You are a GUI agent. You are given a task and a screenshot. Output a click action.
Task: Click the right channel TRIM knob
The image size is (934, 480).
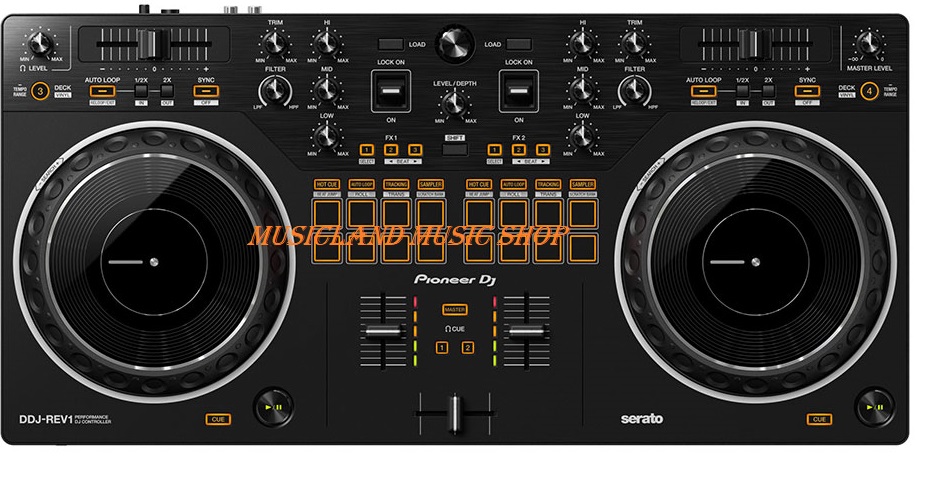coord(634,43)
